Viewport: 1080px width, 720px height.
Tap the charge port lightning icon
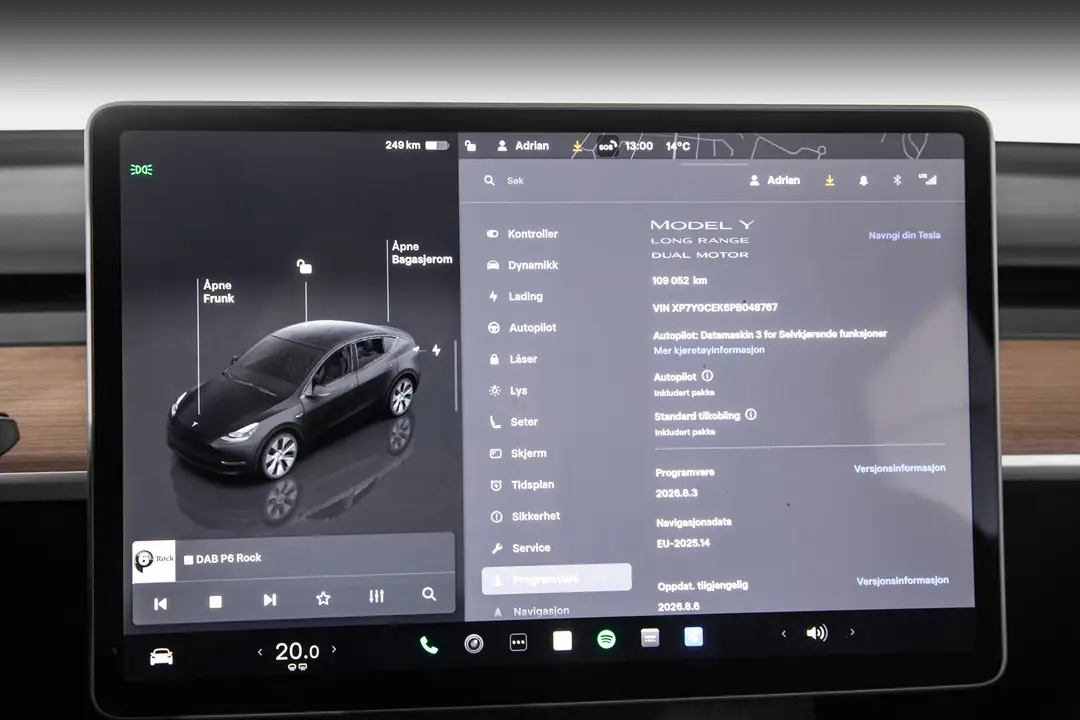pos(436,350)
